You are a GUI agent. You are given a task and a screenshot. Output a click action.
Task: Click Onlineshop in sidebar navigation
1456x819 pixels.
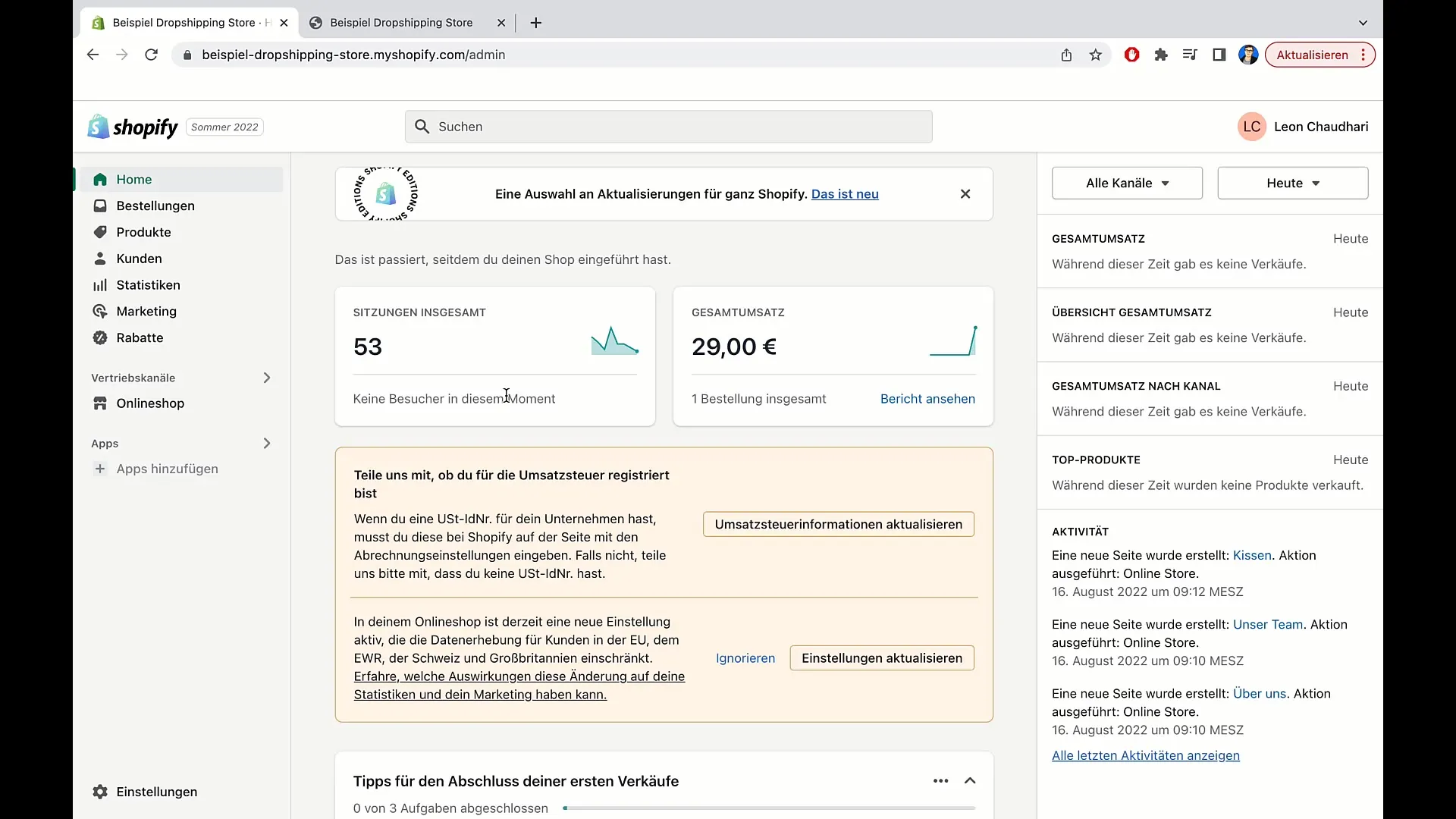click(150, 403)
